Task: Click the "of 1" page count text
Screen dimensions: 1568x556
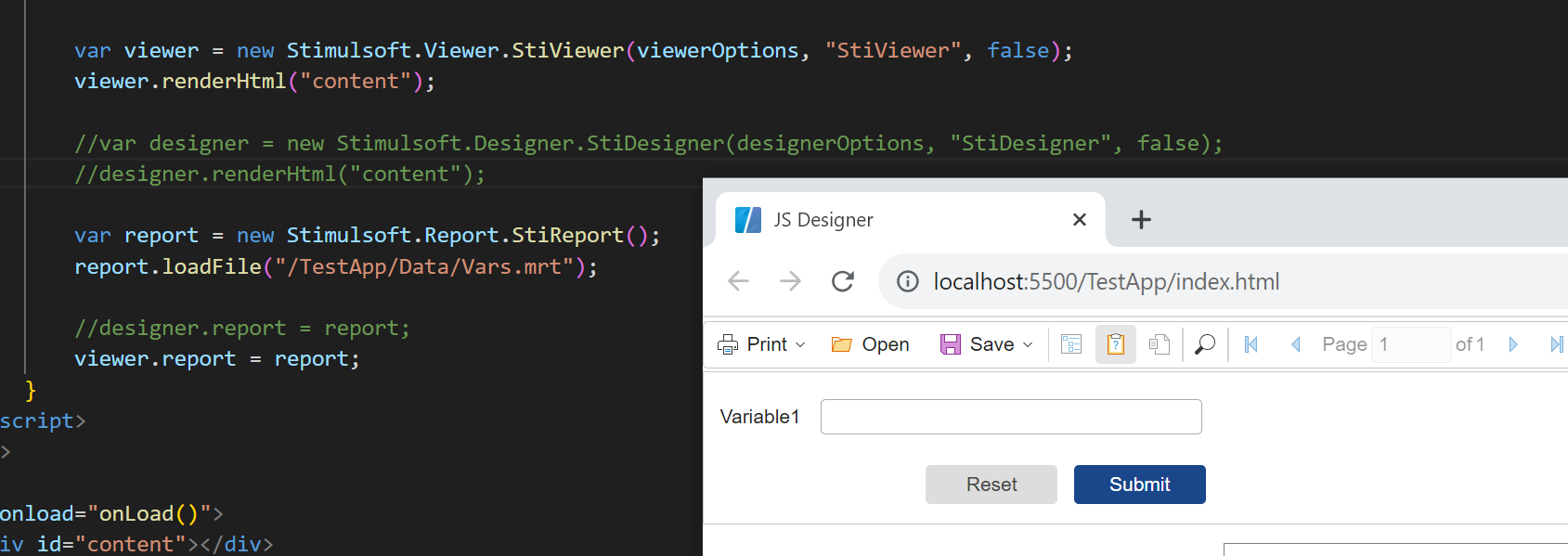Action: [x=1470, y=344]
